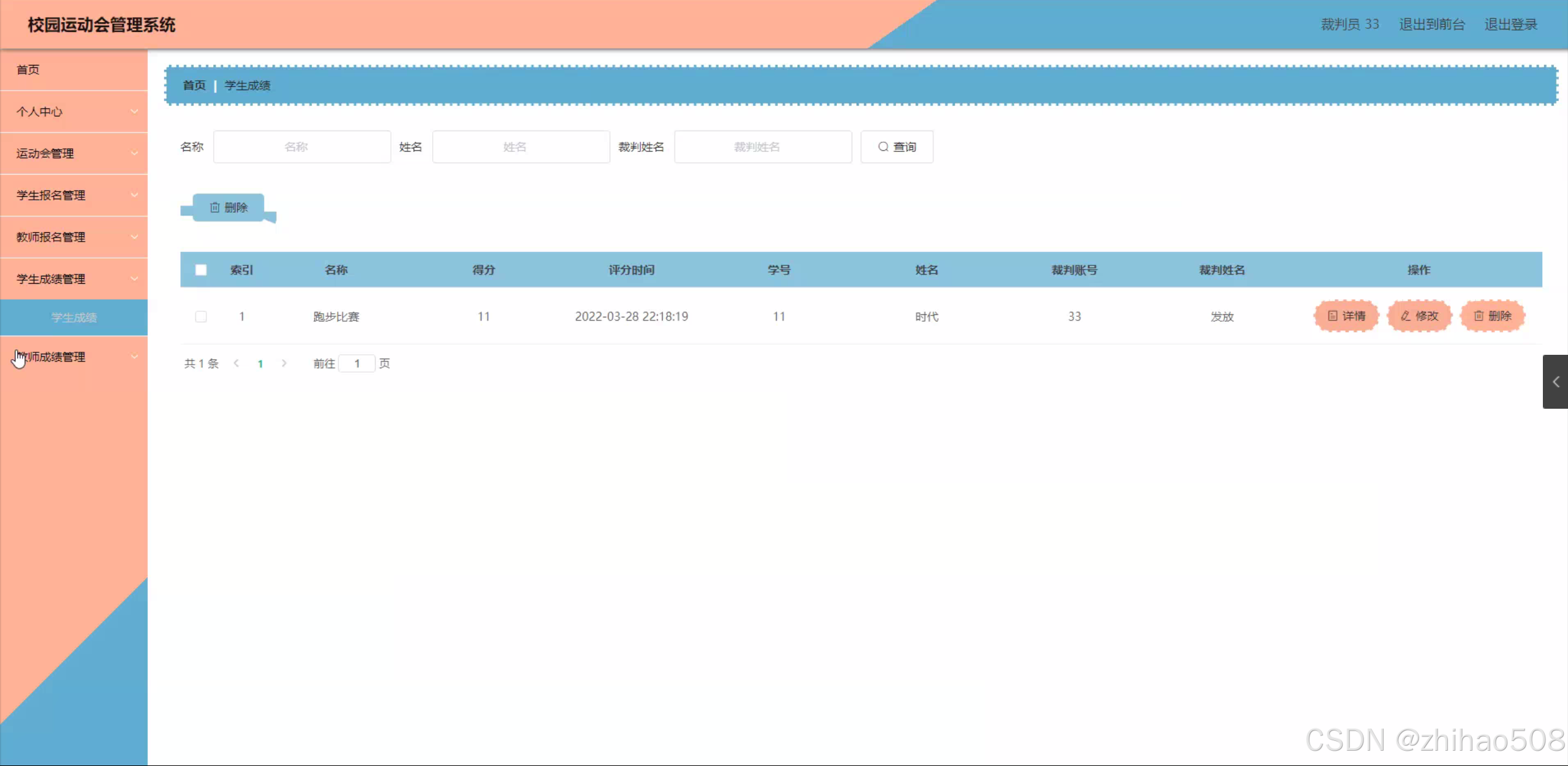This screenshot has height=766, width=1568.
Task: Click the right-edge collapse arrow tab
Action: point(1555,382)
